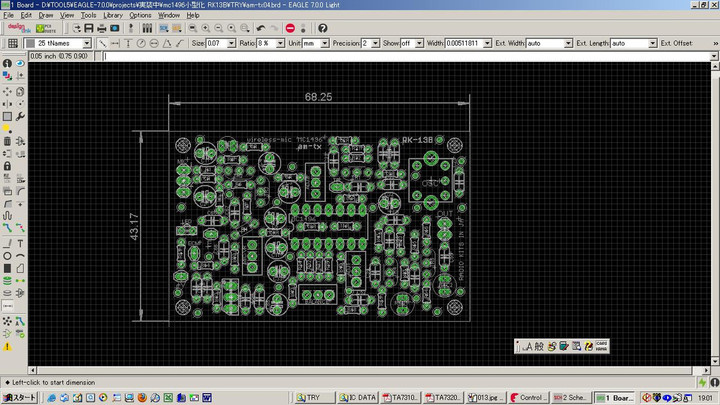
Task: Click the Print icon in the toolbar
Action: (x=101, y=28)
